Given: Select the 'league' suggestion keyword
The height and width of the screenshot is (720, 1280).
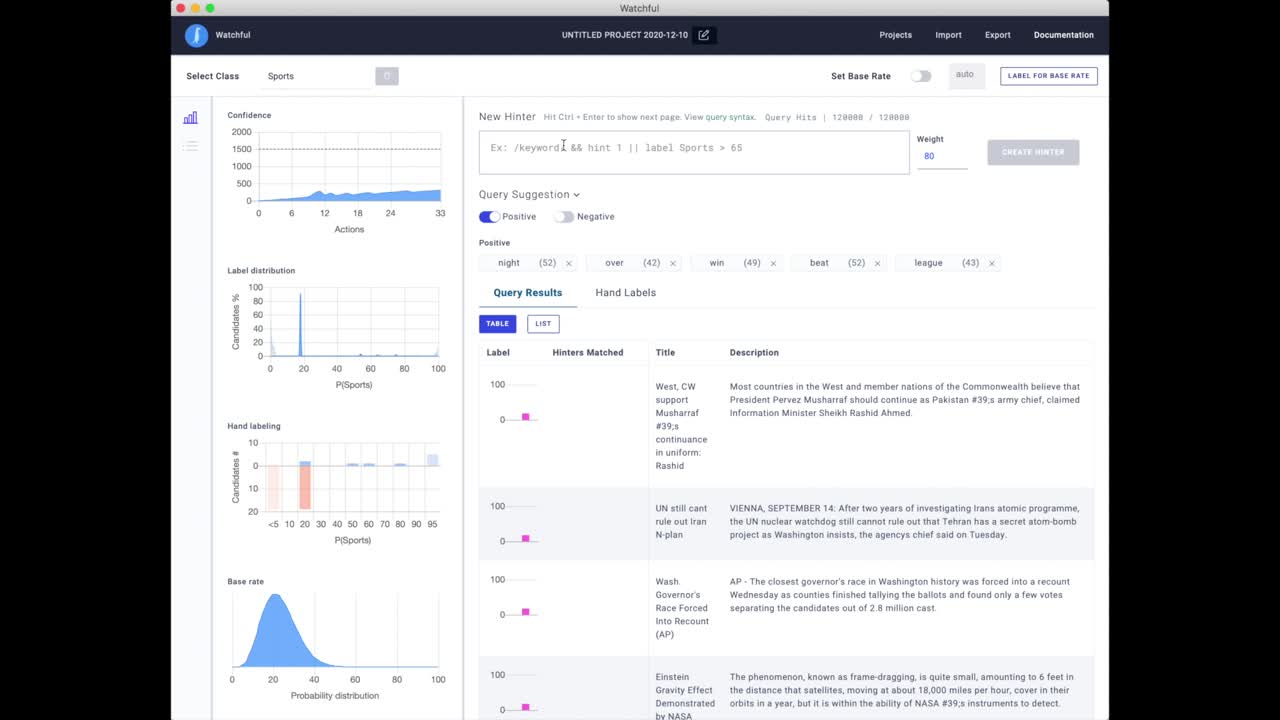Looking at the screenshot, I should click(x=928, y=263).
